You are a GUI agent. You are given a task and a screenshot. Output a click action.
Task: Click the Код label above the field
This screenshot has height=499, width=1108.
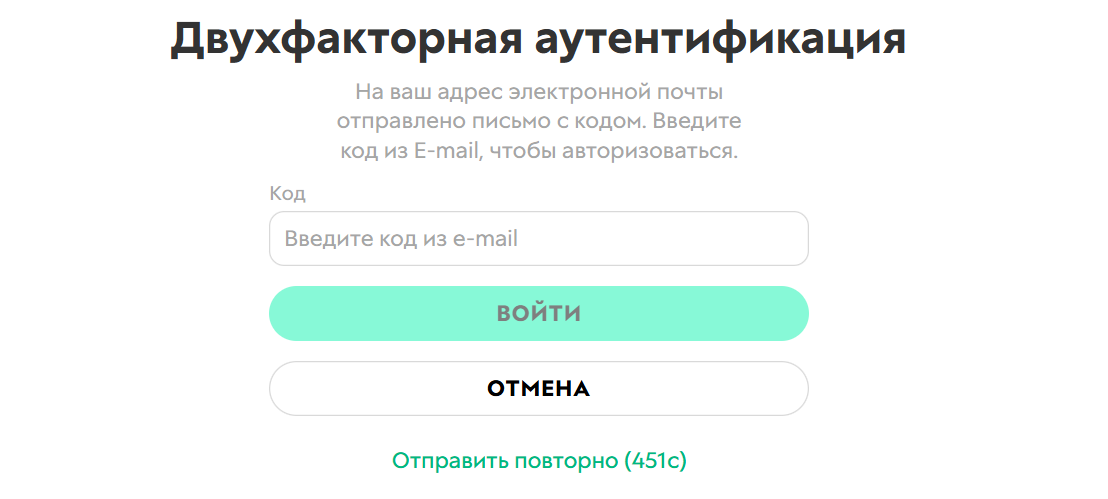(287, 194)
